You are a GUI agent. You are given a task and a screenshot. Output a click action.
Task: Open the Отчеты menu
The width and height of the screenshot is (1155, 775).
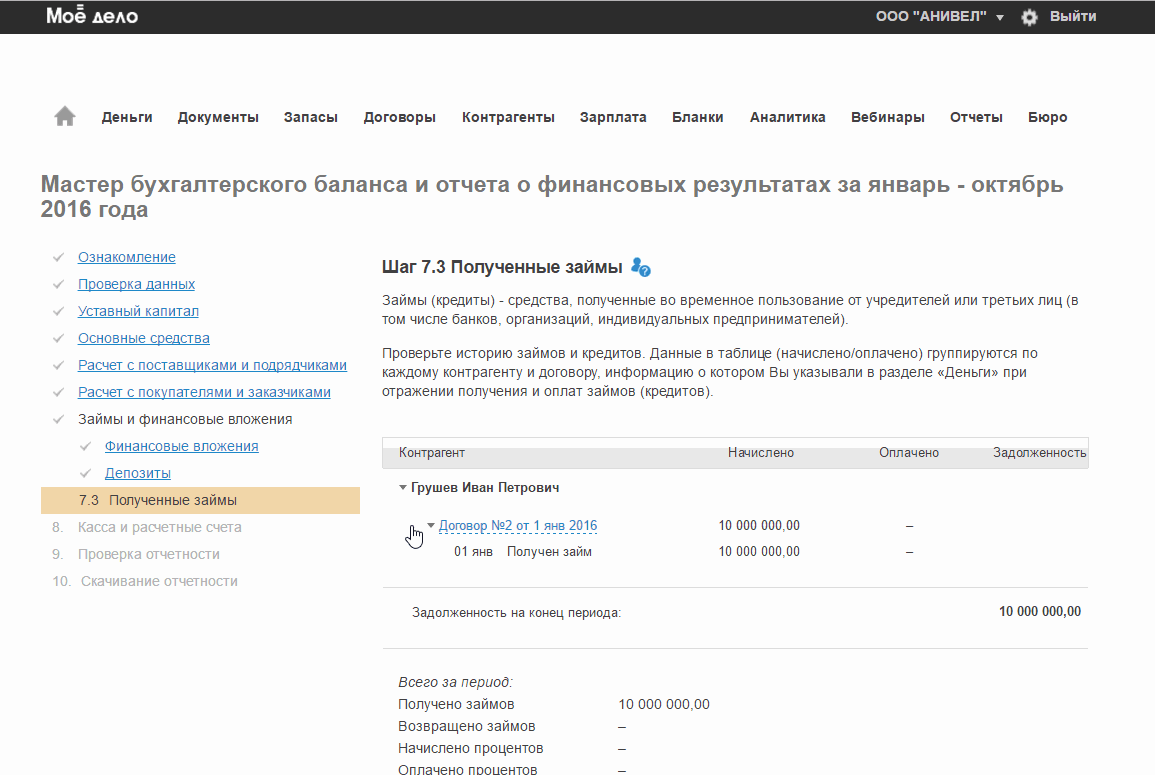tap(976, 117)
